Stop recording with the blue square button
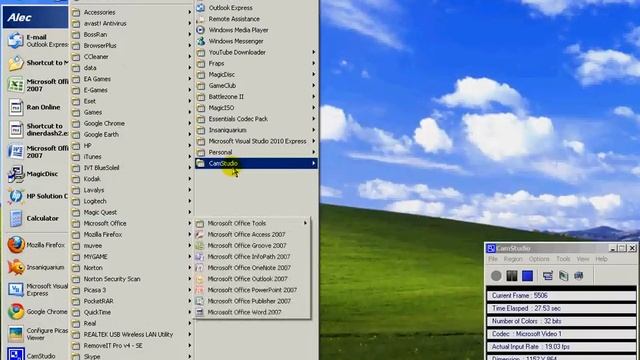 coord(527,276)
